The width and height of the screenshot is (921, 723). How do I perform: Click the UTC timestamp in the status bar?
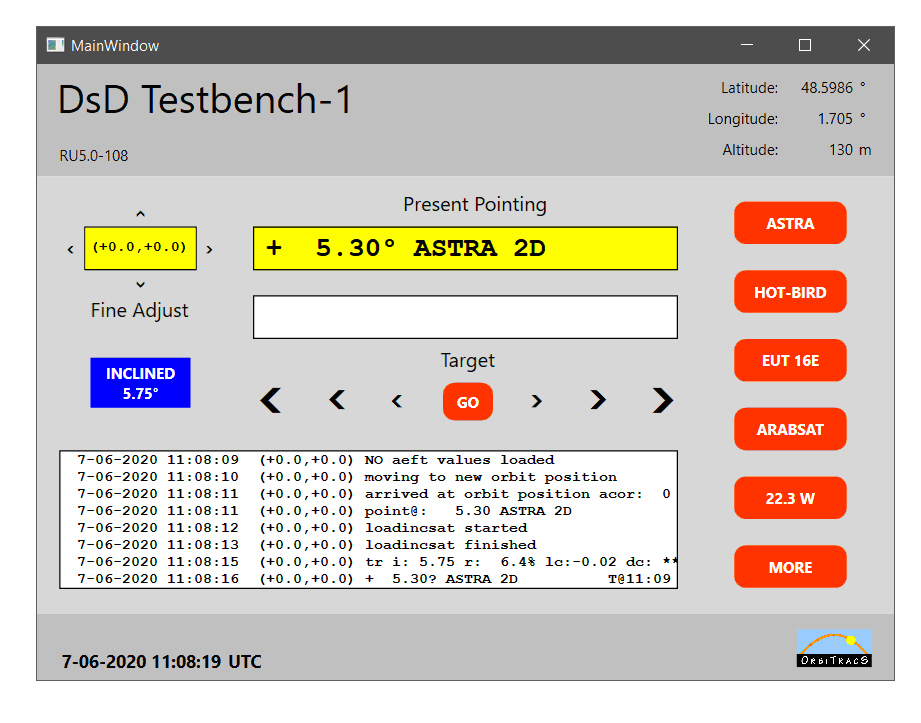[x=162, y=661]
